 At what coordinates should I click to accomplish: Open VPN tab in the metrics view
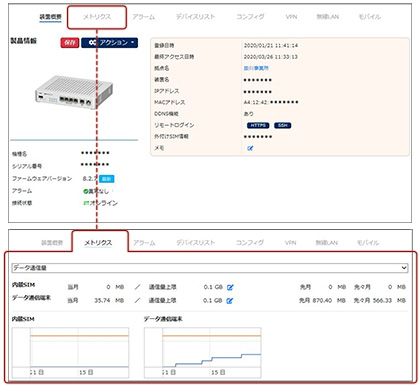coord(291,243)
